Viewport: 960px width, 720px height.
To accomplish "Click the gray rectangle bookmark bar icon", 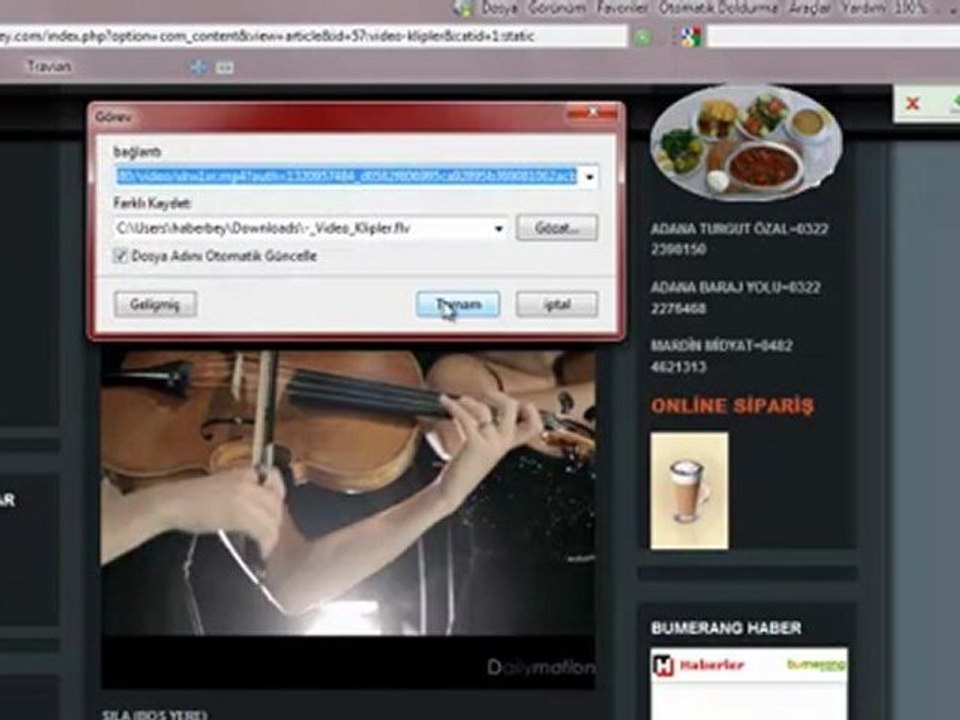I will 225,67.
